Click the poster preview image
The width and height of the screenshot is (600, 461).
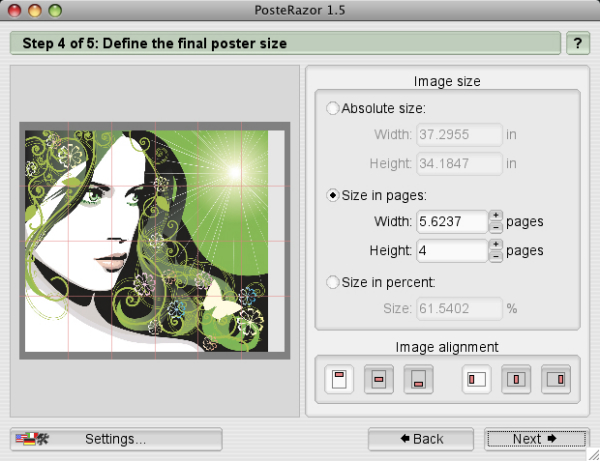tap(155, 241)
